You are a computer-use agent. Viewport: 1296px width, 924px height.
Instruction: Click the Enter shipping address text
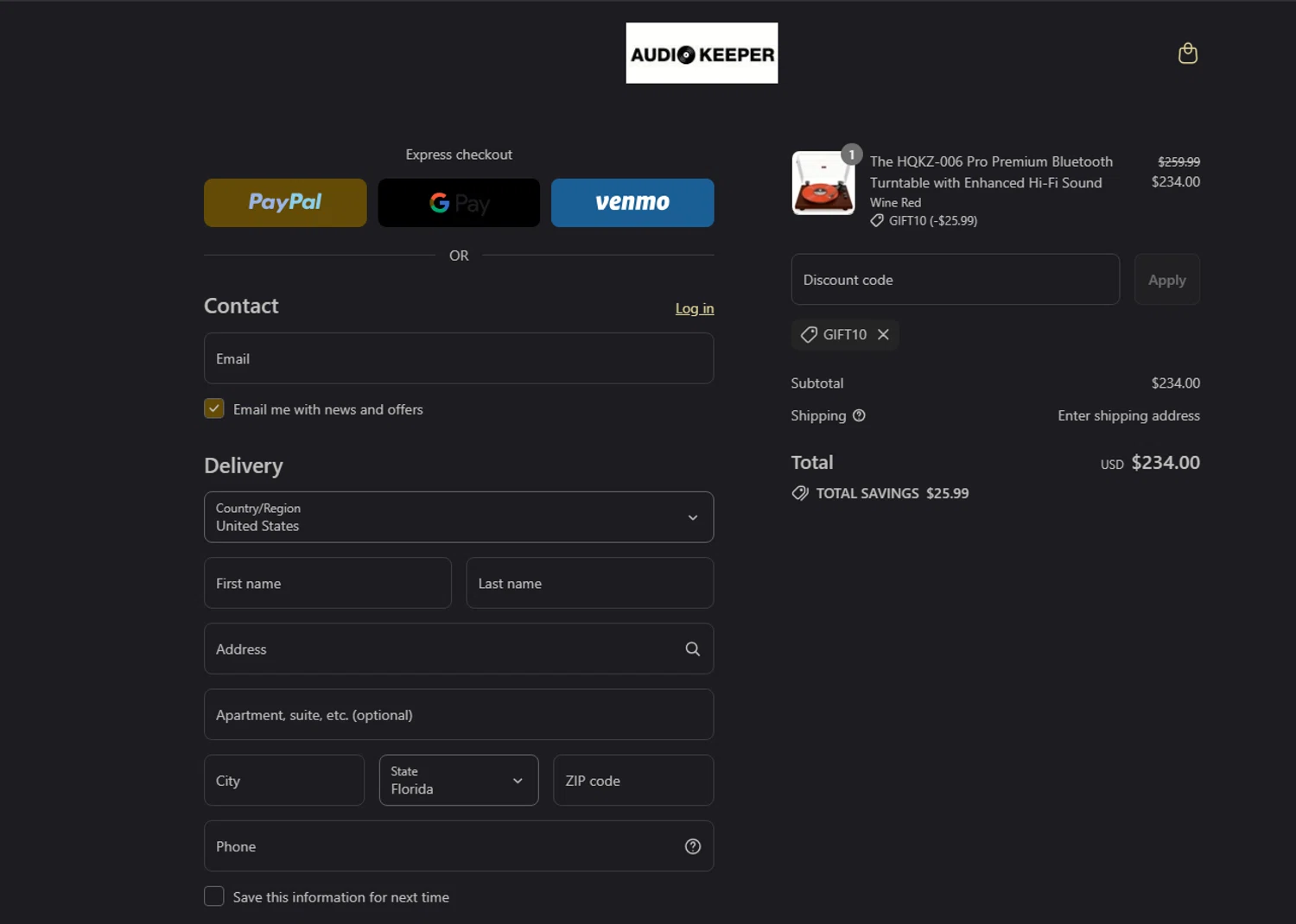coord(1128,415)
